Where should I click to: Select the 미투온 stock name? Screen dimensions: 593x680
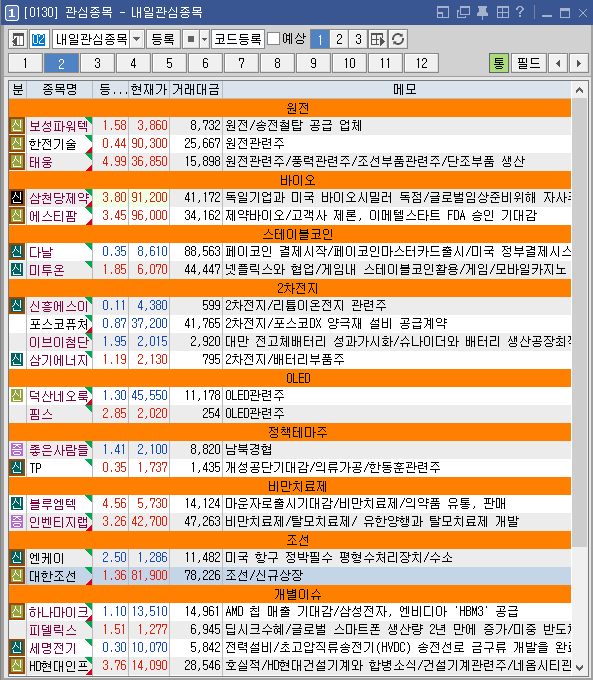46,270
